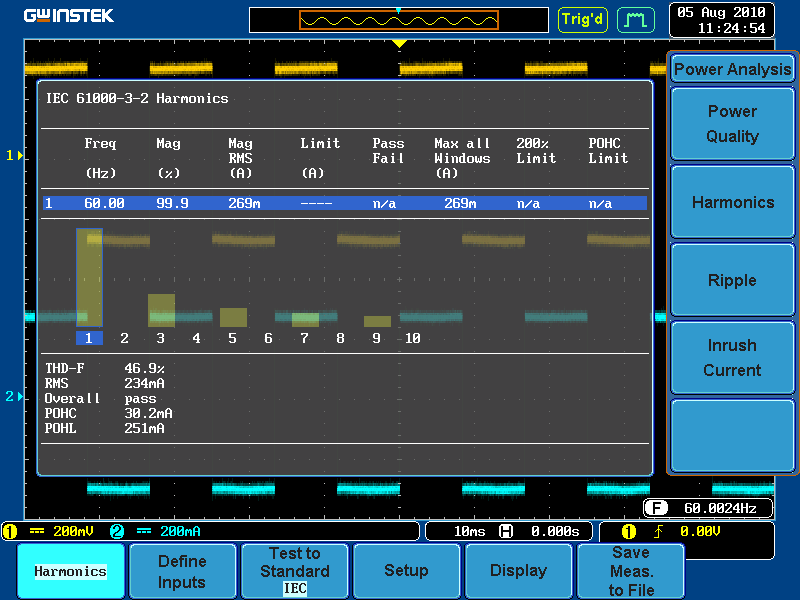Click the channel 1 ground marker
The image size is (800, 600).
[x=14, y=155]
